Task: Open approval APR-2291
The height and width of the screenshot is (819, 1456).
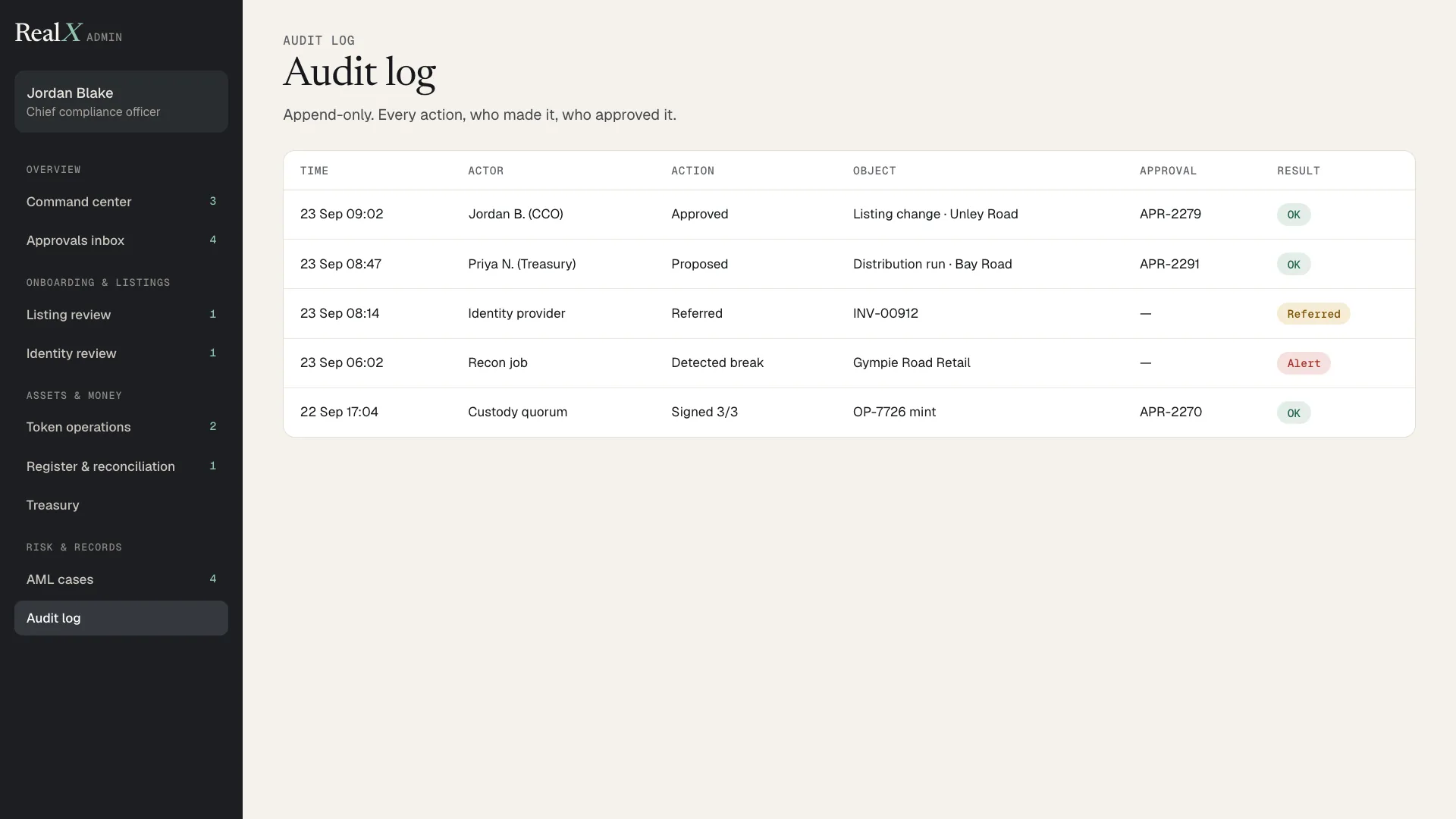Action: pos(1169,264)
